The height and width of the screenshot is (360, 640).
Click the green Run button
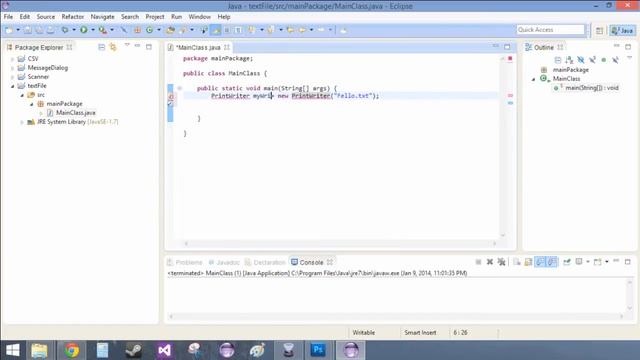pos(84,30)
